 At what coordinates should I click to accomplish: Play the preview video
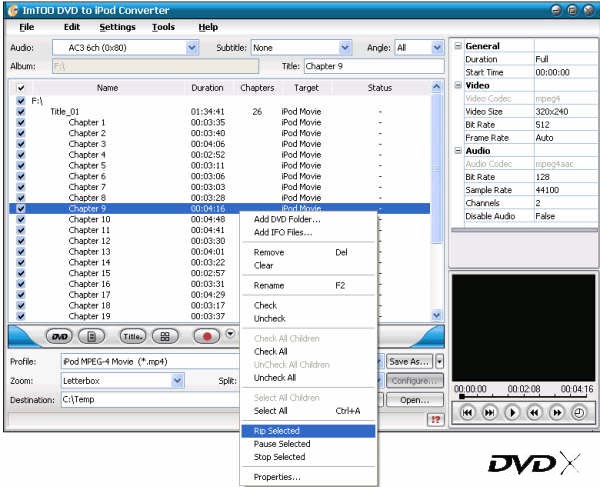512,413
